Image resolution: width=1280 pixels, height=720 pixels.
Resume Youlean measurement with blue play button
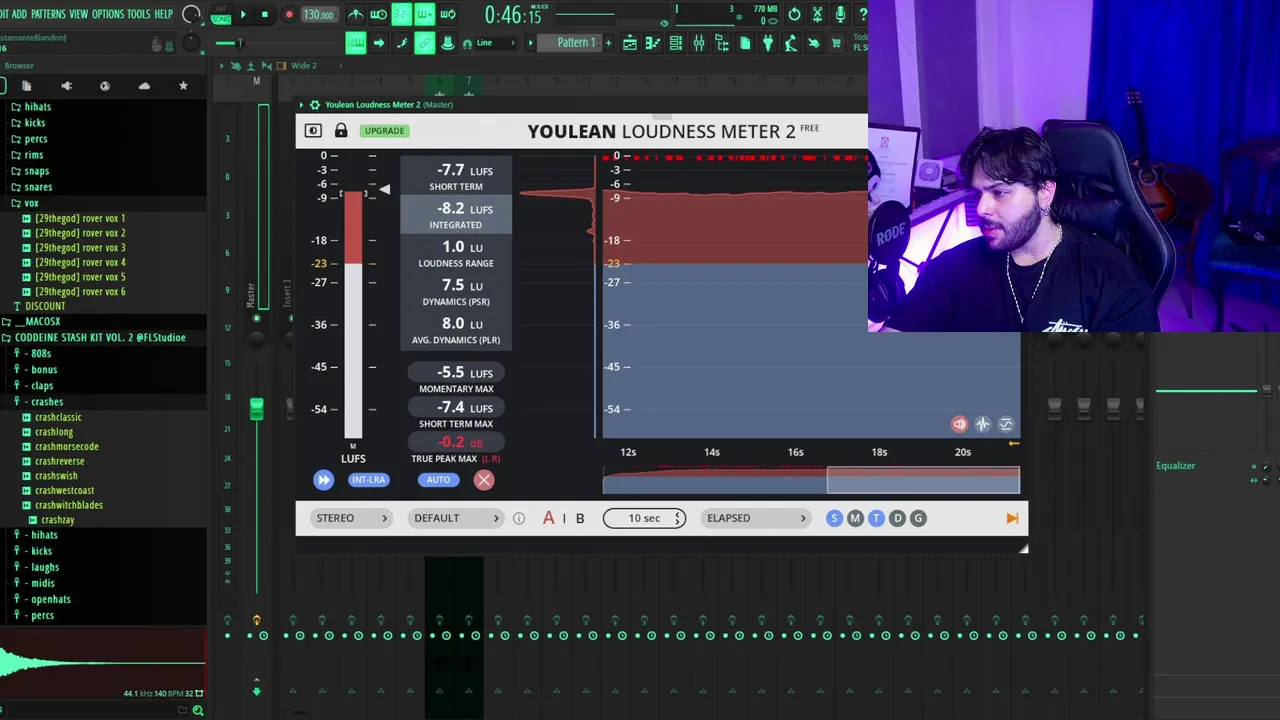(x=323, y=480)
